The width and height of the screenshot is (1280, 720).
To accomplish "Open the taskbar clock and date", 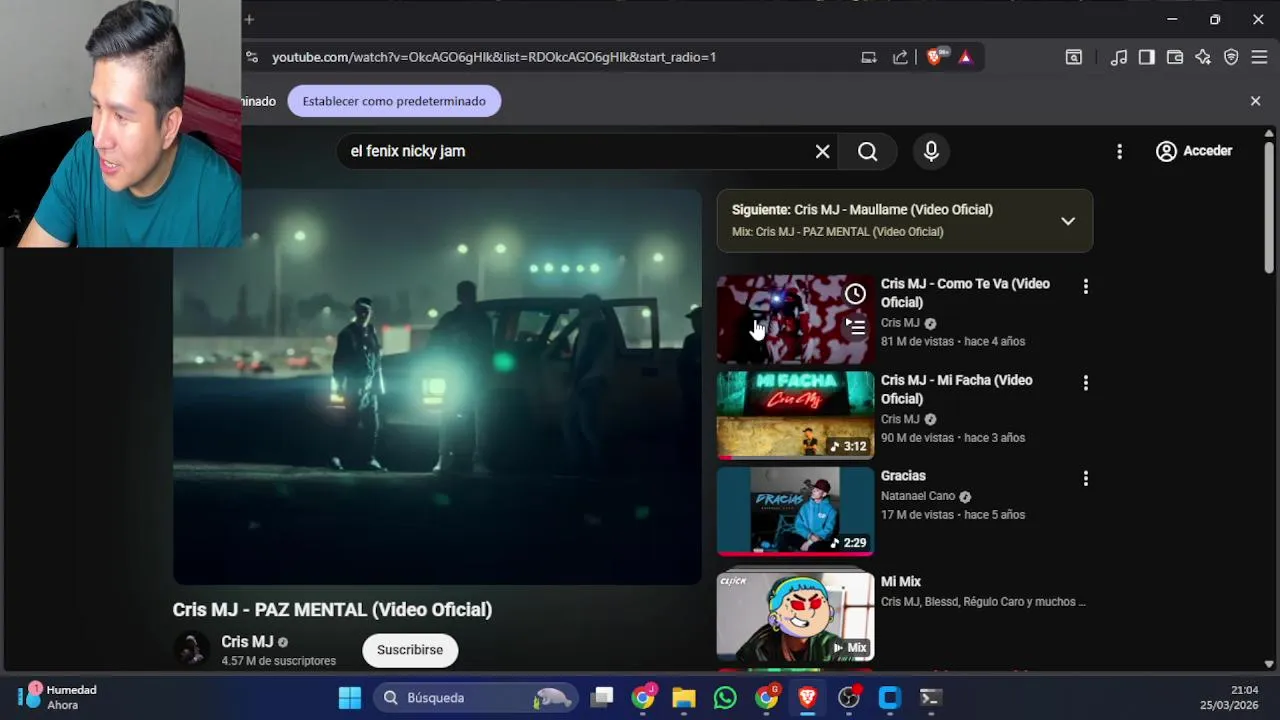I will [1229, 697].
